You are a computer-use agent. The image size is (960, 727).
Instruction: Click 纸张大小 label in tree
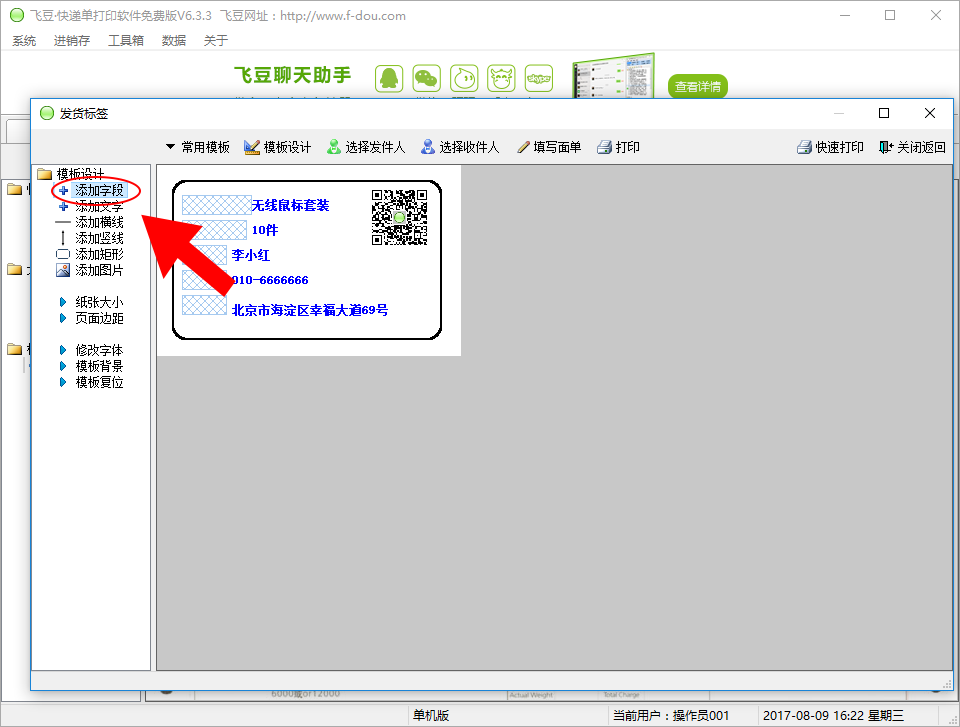point(99,302)
